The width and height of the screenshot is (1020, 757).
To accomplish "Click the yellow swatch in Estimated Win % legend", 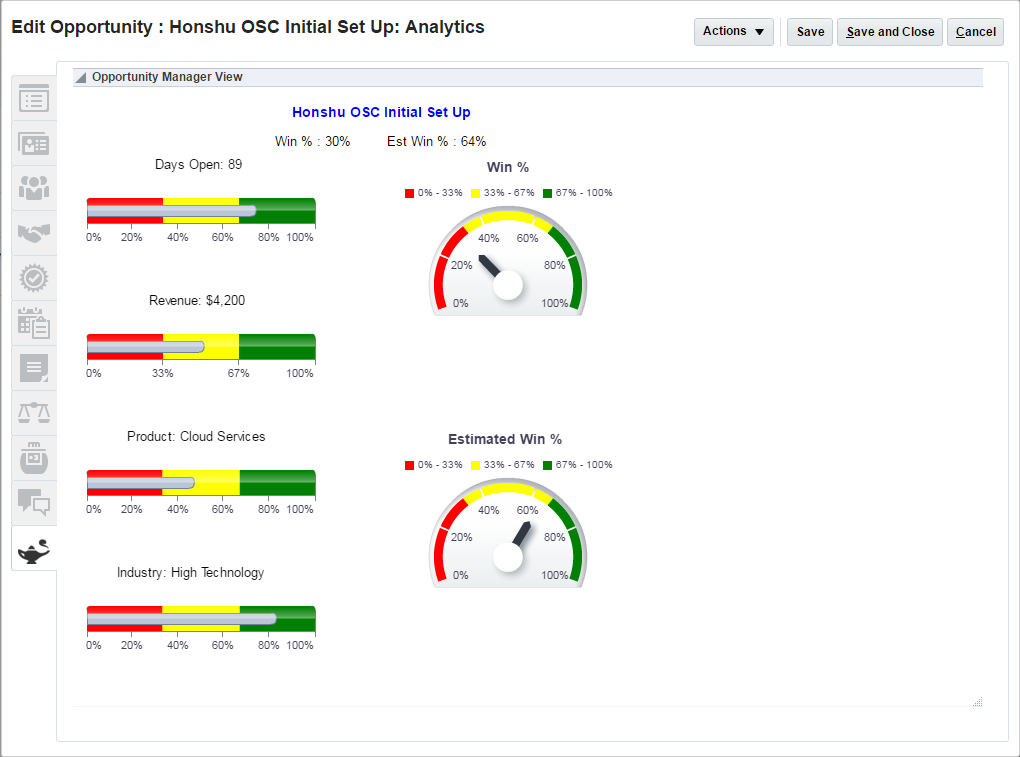I will pyautogui.click(x=475, y=465).
